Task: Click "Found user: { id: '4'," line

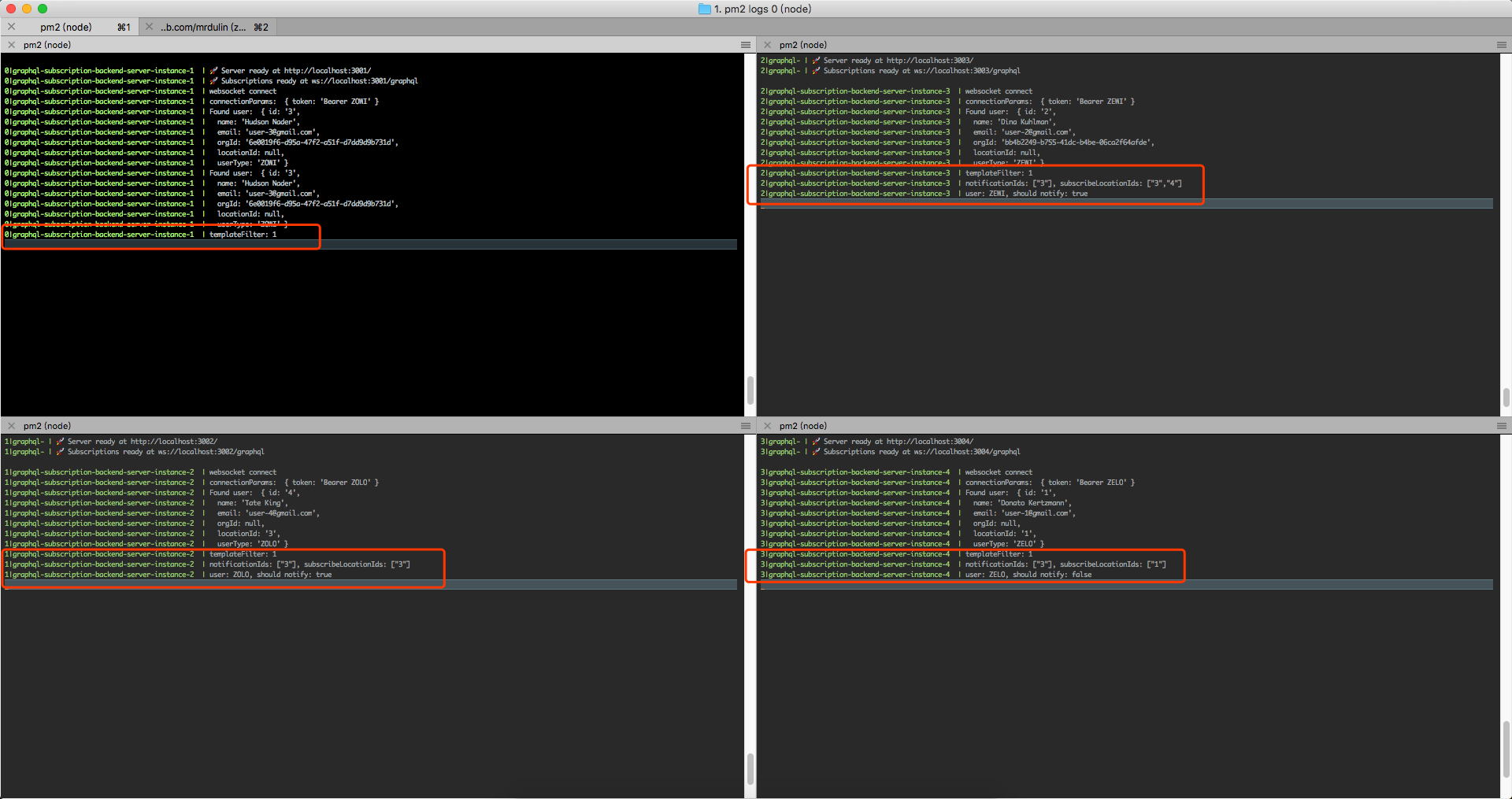Action: tap(254, 493)
